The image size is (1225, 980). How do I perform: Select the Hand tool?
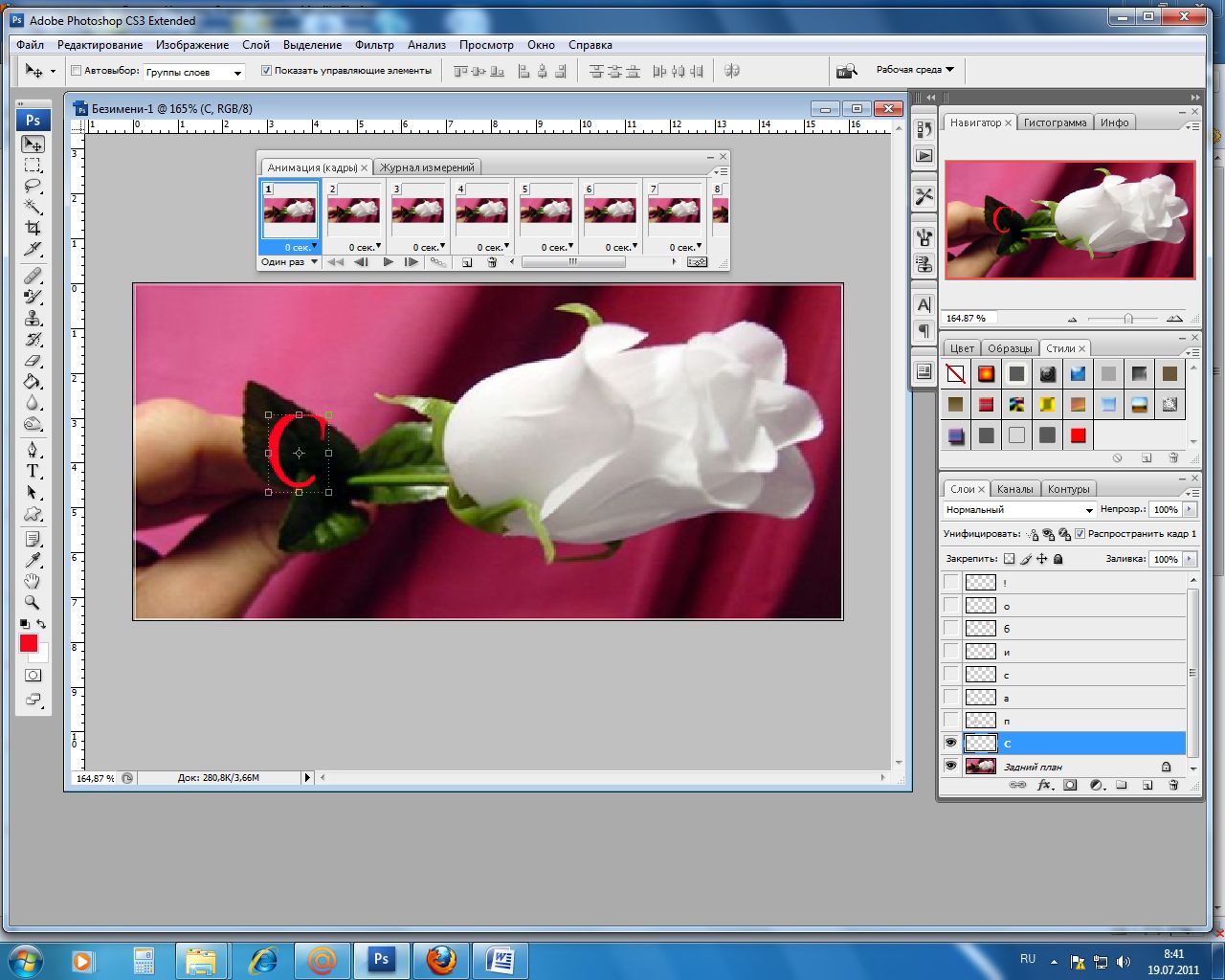tap(33, 581)
